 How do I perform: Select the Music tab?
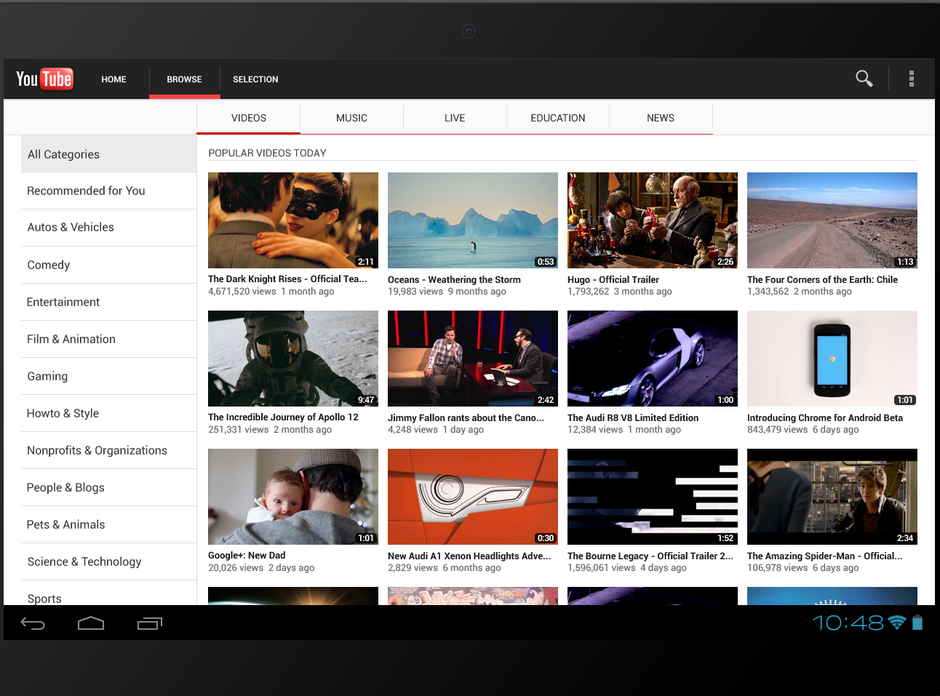(351, 118)
